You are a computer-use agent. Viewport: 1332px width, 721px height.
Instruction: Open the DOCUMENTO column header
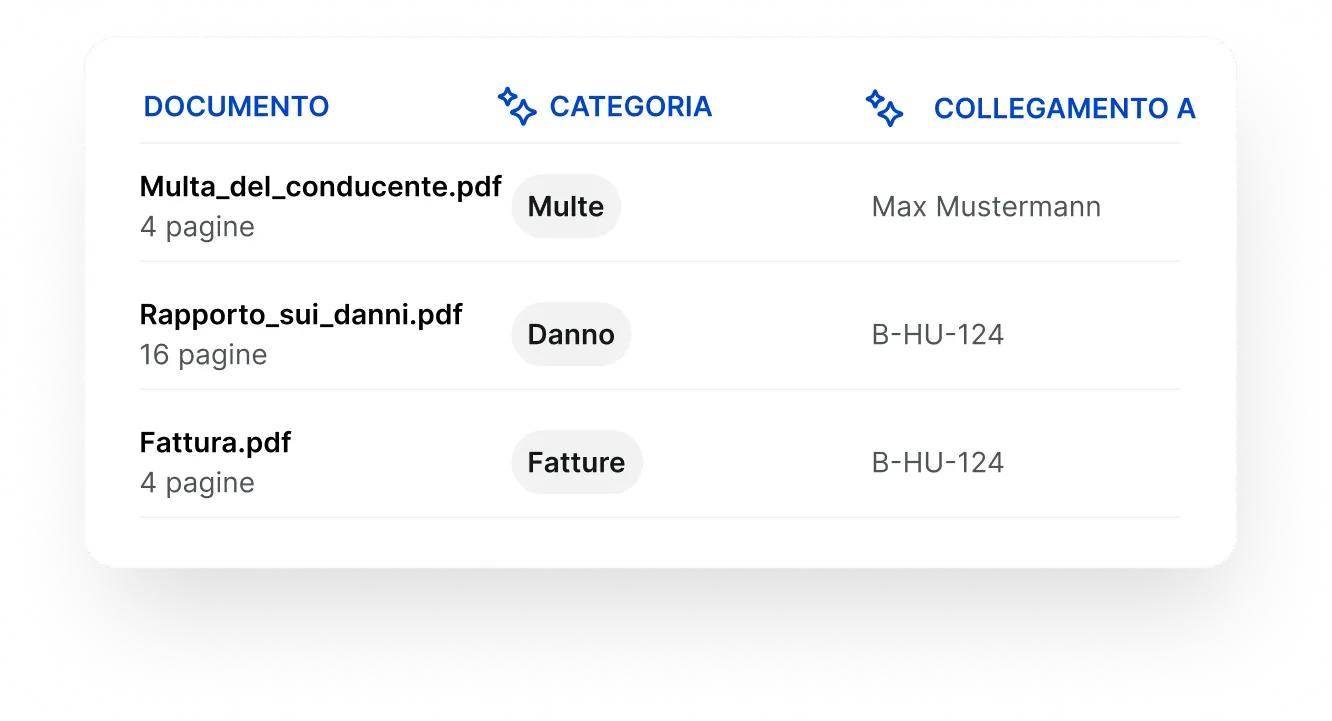(x=236, y=106)
